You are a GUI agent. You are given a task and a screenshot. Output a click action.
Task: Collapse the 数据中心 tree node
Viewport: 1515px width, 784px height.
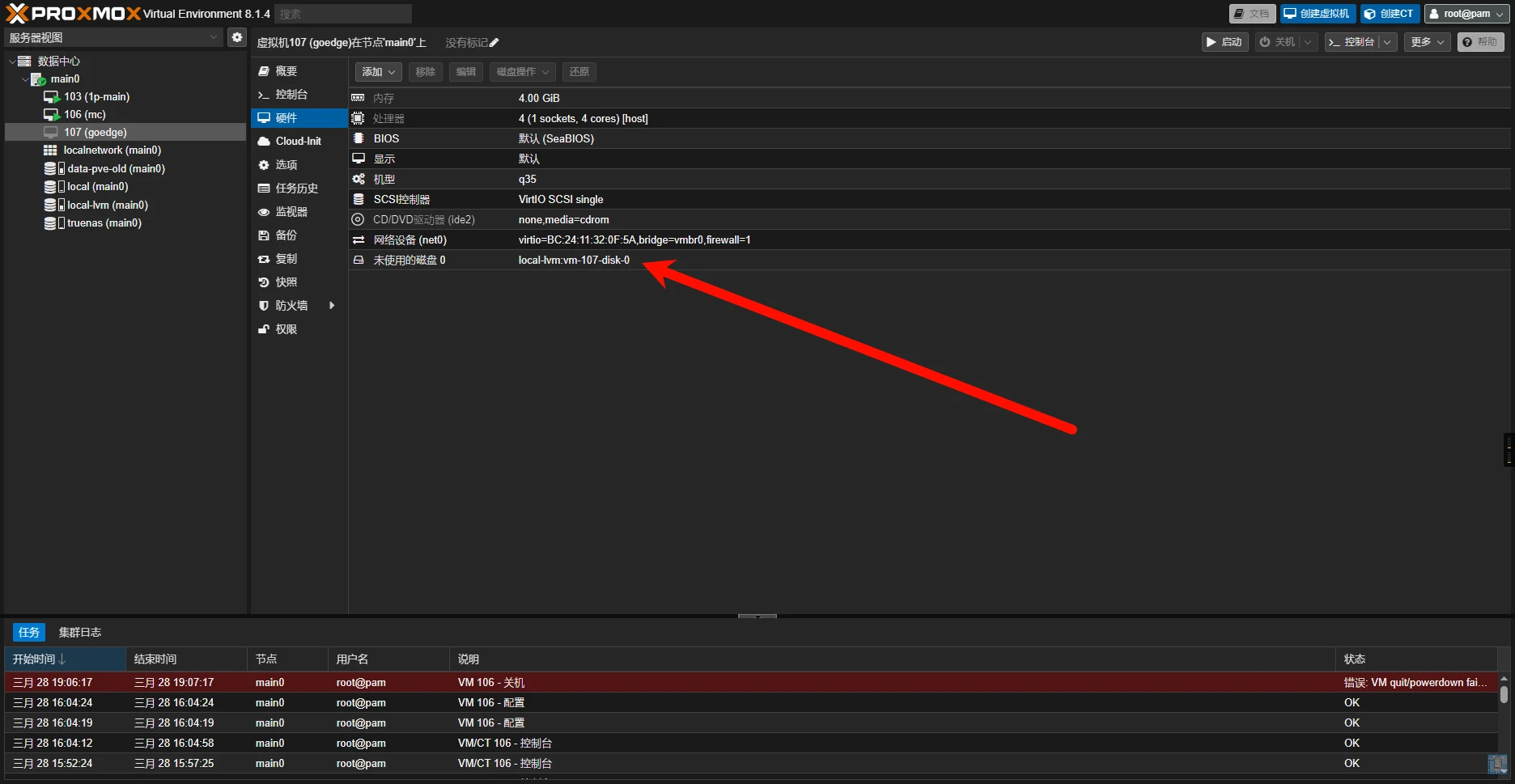coord(12,61)
